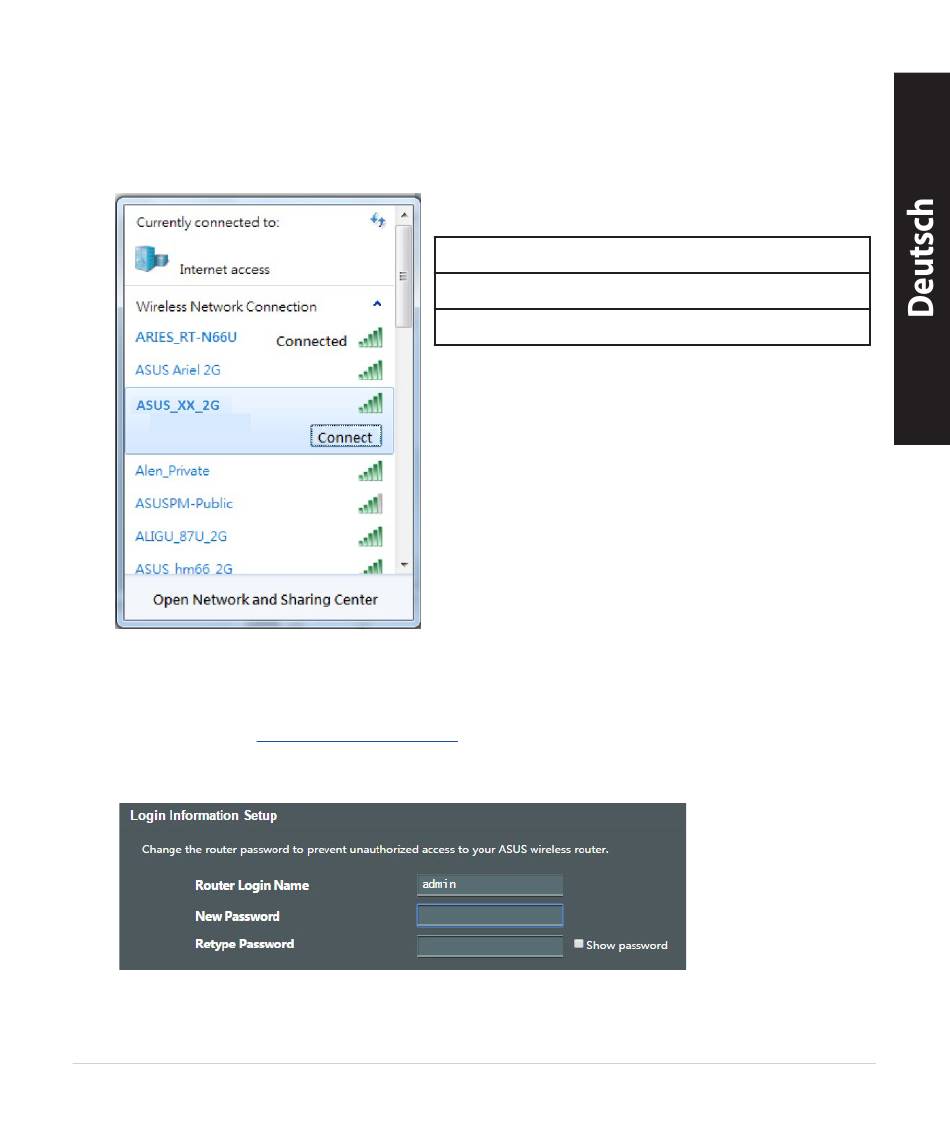Select the ASUSPM-Public network

pos(184,503)
